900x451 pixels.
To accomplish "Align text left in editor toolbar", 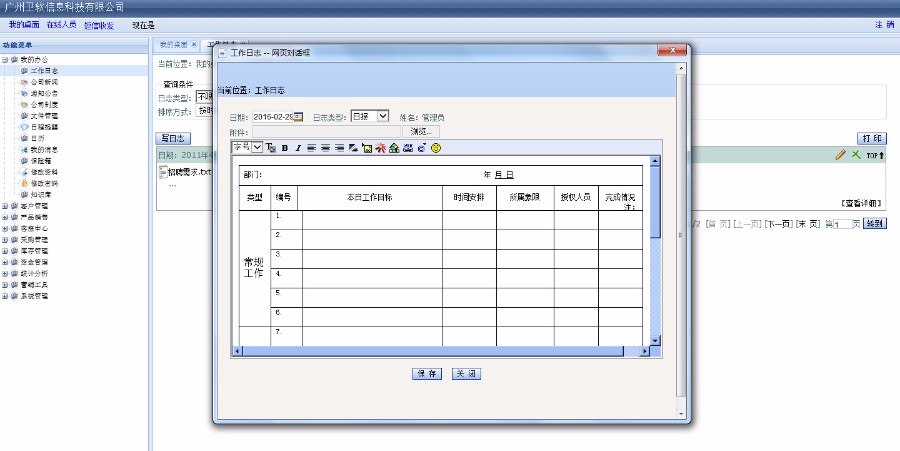I will [312, 148].
